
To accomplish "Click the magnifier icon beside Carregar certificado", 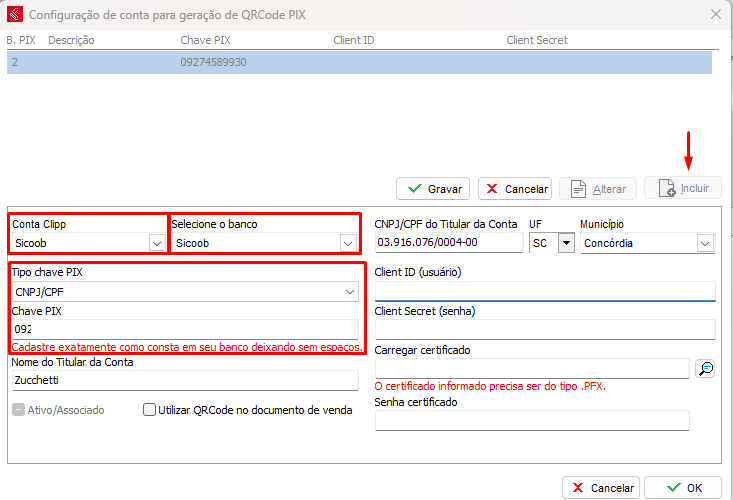I will pyautogui.click(x=706, y=369).
